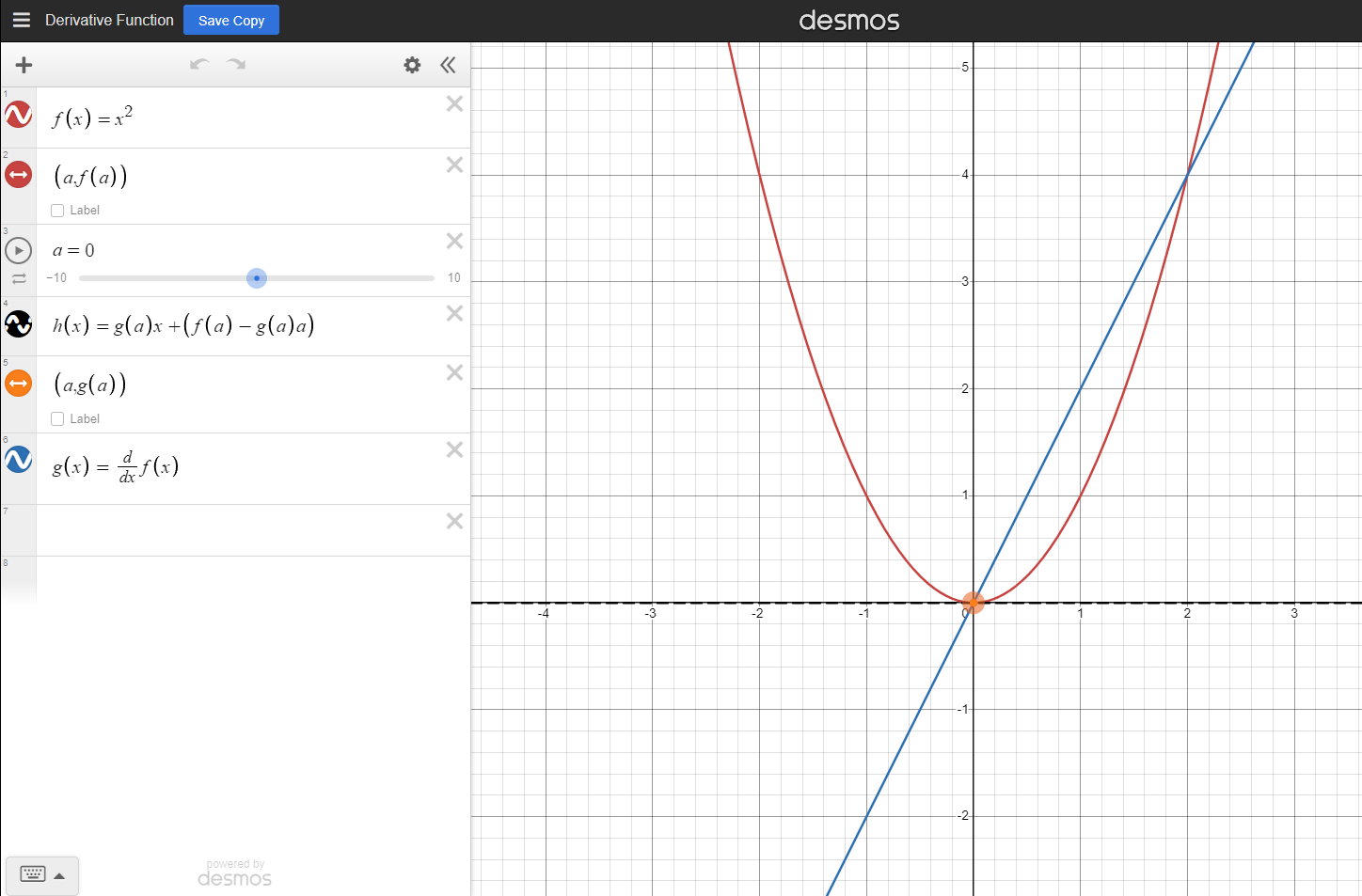Toggle visibility of f(x)=x² curve
Viewport: 1362px width, 896px height.
[x=19, y=115]
